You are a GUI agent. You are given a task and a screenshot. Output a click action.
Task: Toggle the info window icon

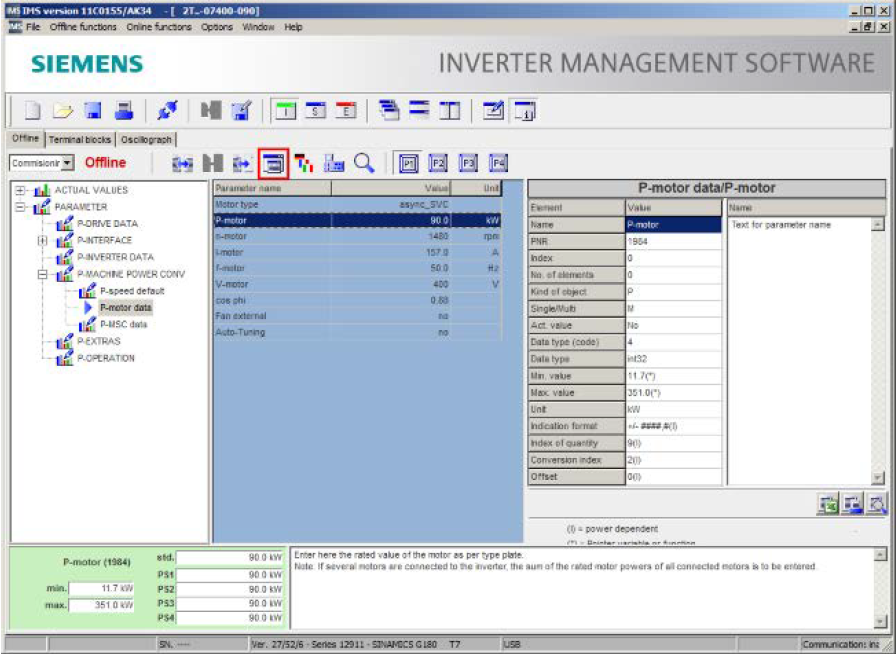(x=525, y=110)
